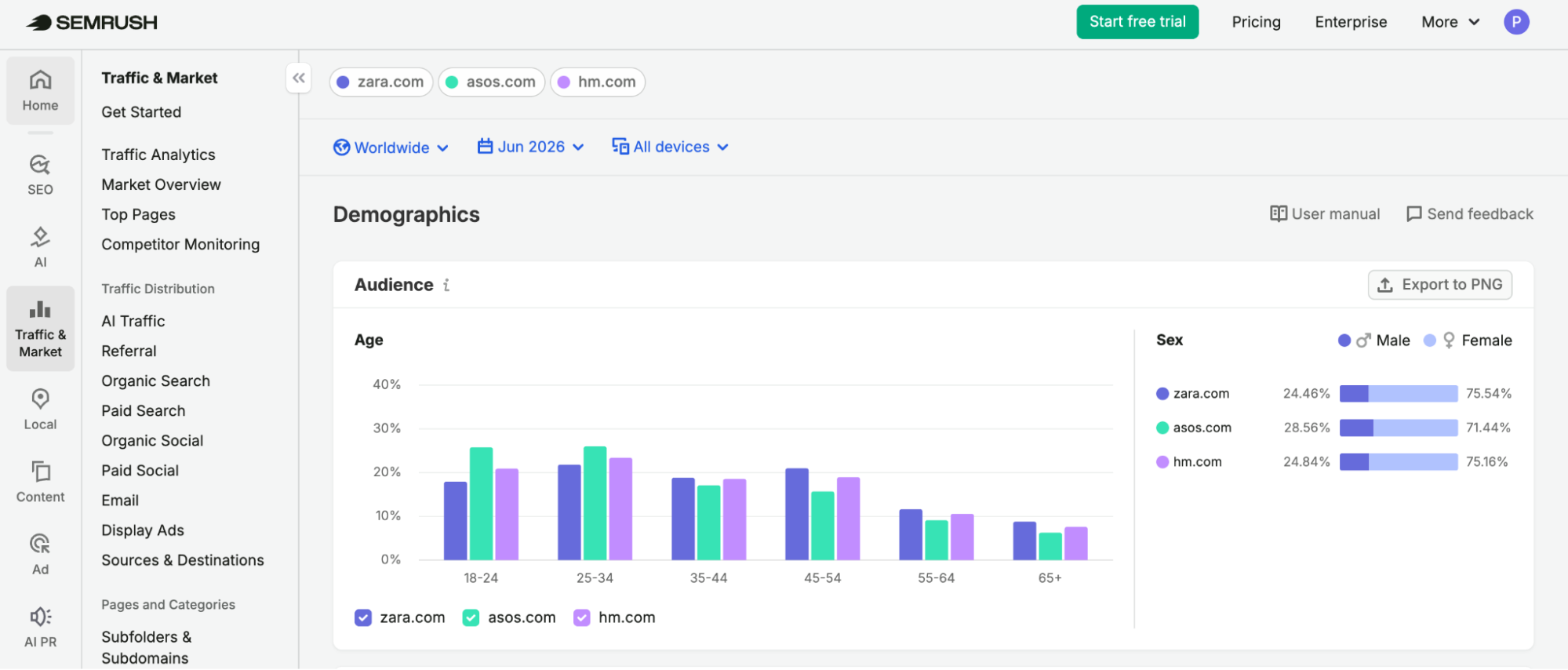The height and width of the screenshot is (670, 1568).
Task: Open Top Pages in side menu
Action: pyautogui.click(x=138, y=214)
